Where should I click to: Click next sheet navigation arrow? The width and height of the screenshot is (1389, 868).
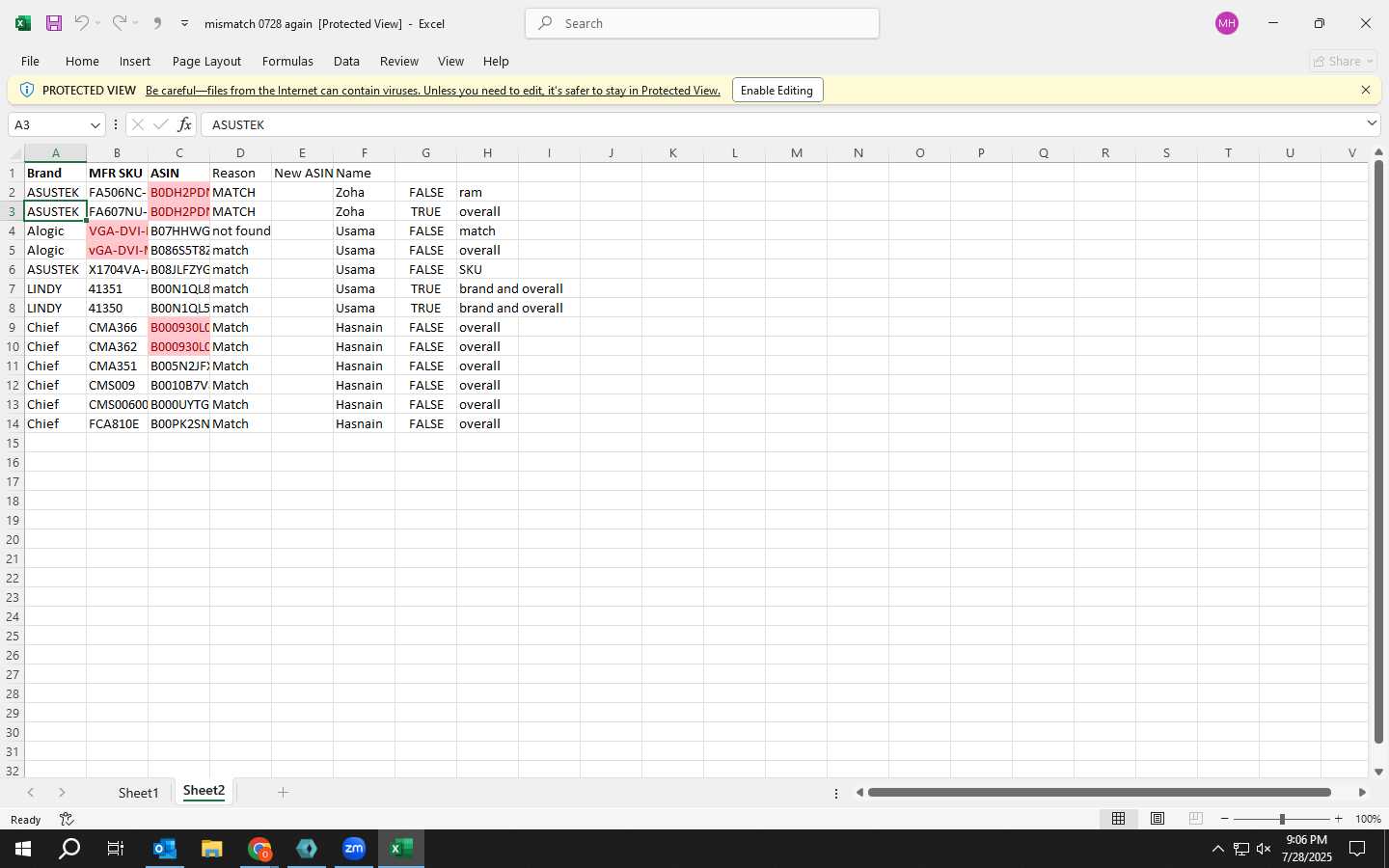click(62, 792)
